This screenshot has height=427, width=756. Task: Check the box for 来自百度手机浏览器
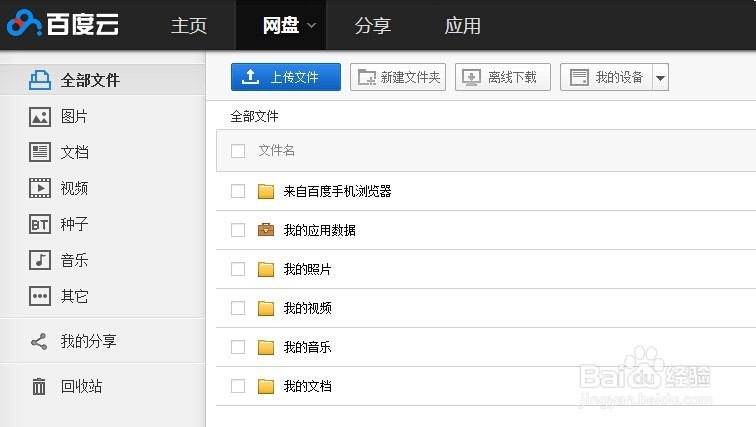(238, 191)
